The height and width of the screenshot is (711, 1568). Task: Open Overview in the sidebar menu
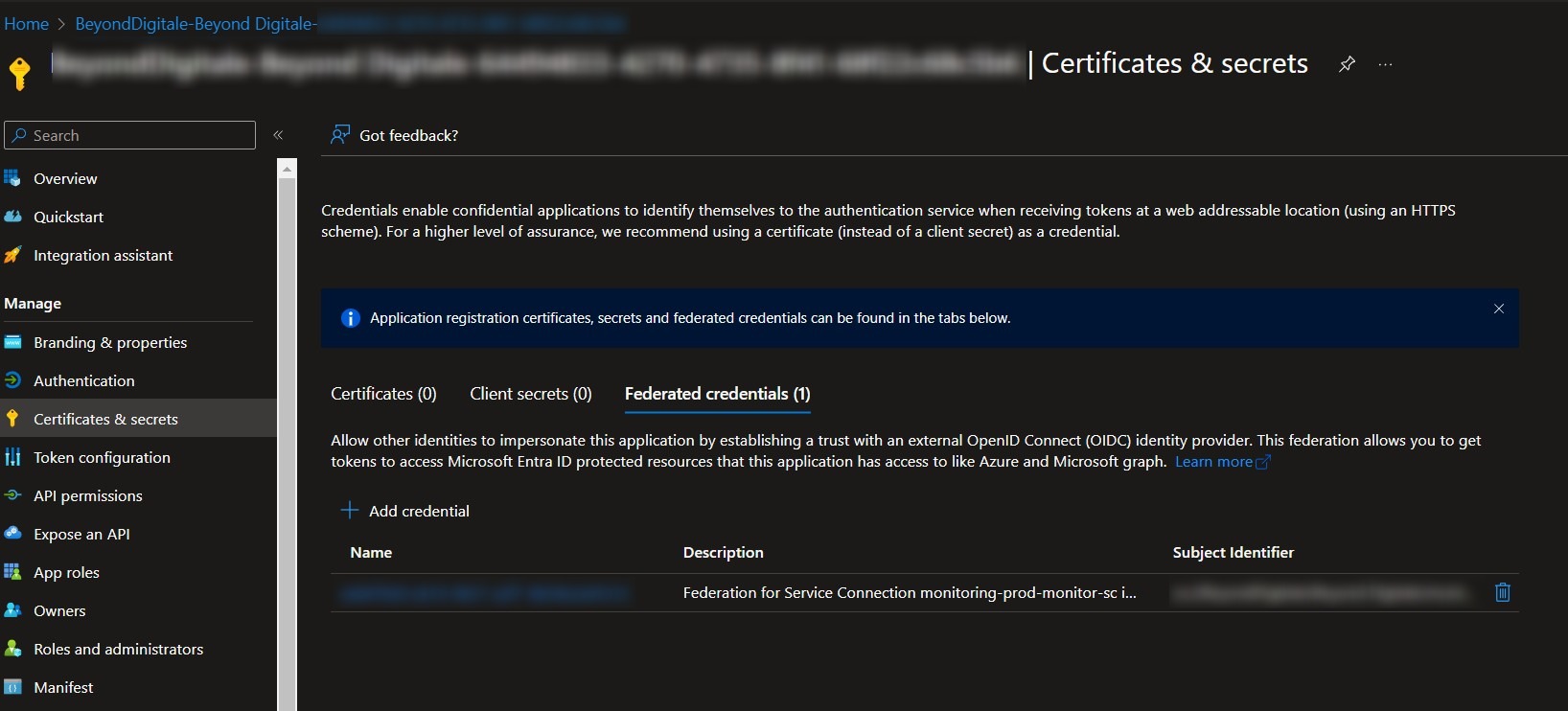pyautogui.click(x=65, y=178)
